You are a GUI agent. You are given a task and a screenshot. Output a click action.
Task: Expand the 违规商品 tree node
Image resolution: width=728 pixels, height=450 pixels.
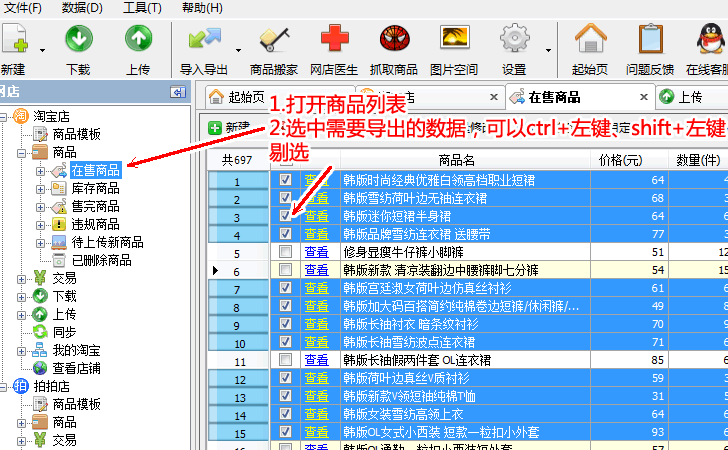coord(40,225)
